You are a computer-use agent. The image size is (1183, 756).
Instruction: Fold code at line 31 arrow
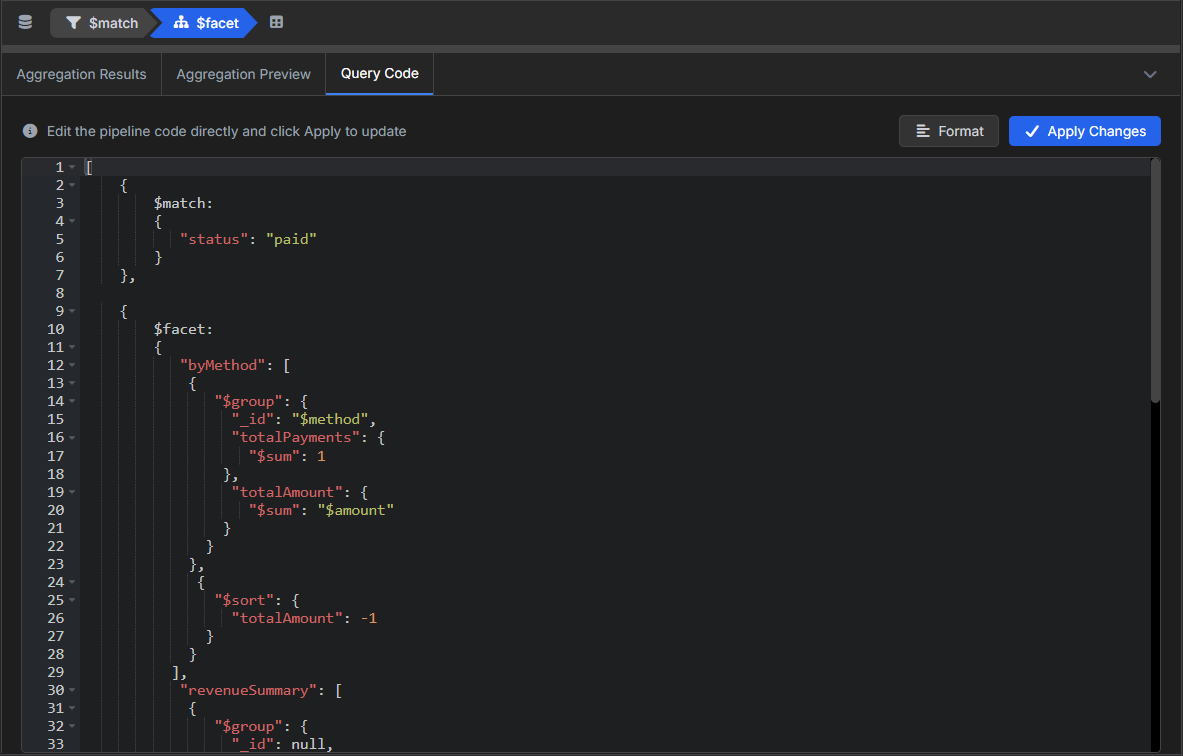(x=72, y=708)
